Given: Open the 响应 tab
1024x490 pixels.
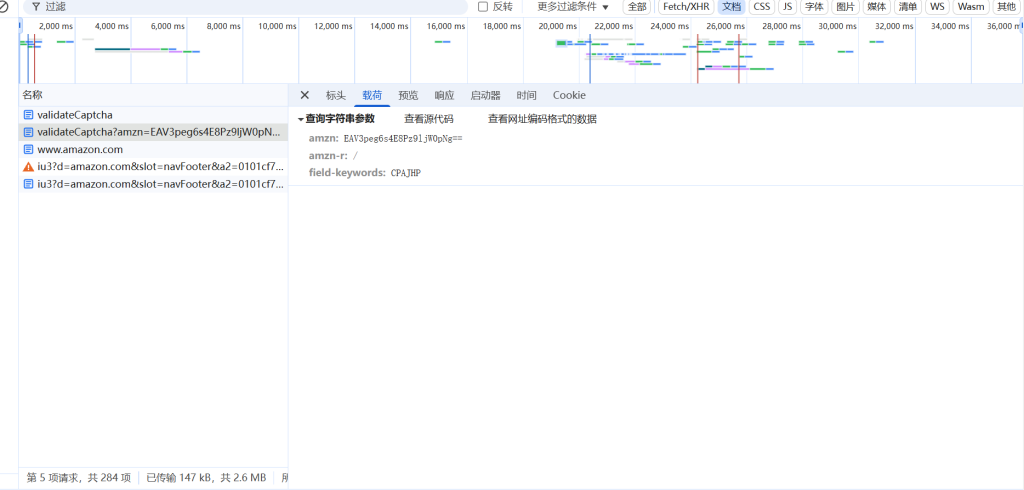Looking at the screenshot, I should (444, 95).
